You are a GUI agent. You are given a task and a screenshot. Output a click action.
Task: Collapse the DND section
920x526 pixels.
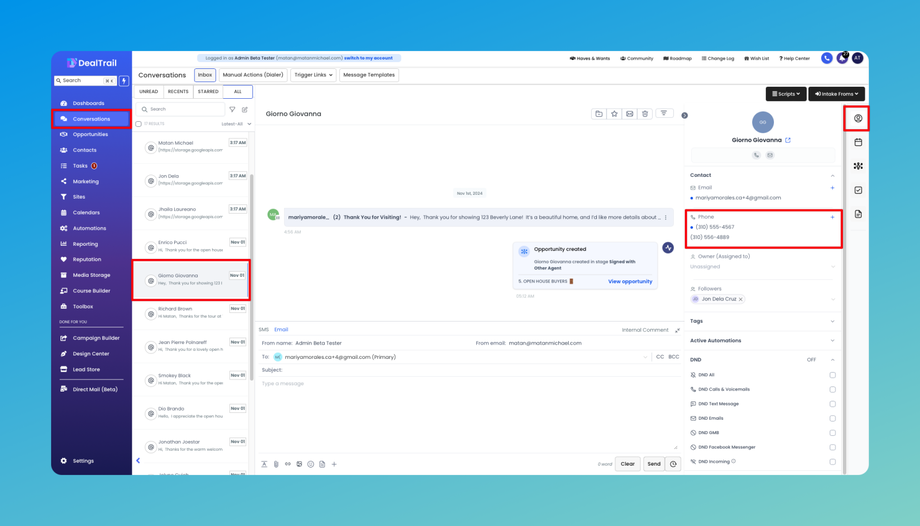[x=832, y=360]
